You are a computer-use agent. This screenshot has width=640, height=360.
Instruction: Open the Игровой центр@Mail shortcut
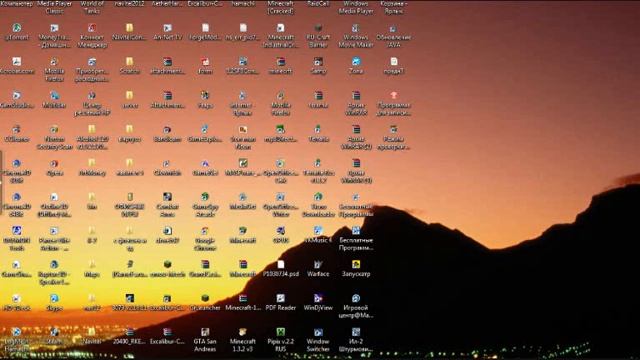point(356,298)
